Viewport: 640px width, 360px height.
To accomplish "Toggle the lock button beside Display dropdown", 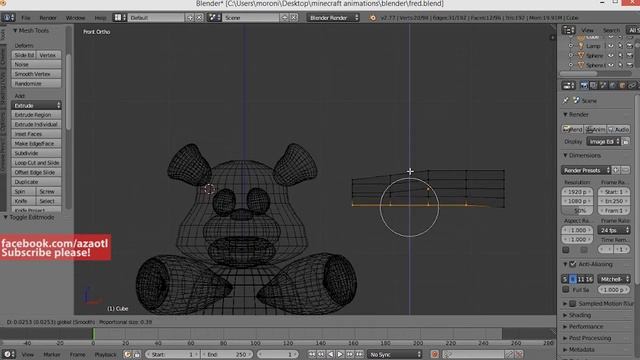I will pyautogui.click(x=626, y=142).
